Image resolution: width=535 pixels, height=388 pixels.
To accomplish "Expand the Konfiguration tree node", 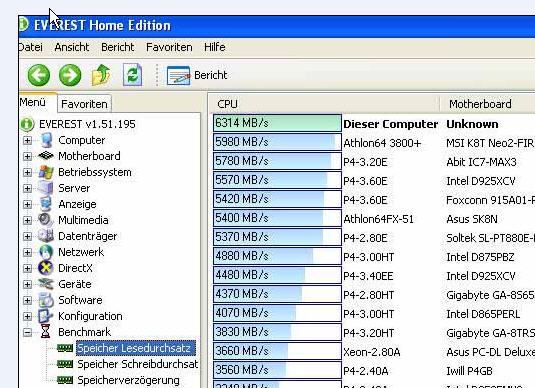I will (x=27, y=316).
